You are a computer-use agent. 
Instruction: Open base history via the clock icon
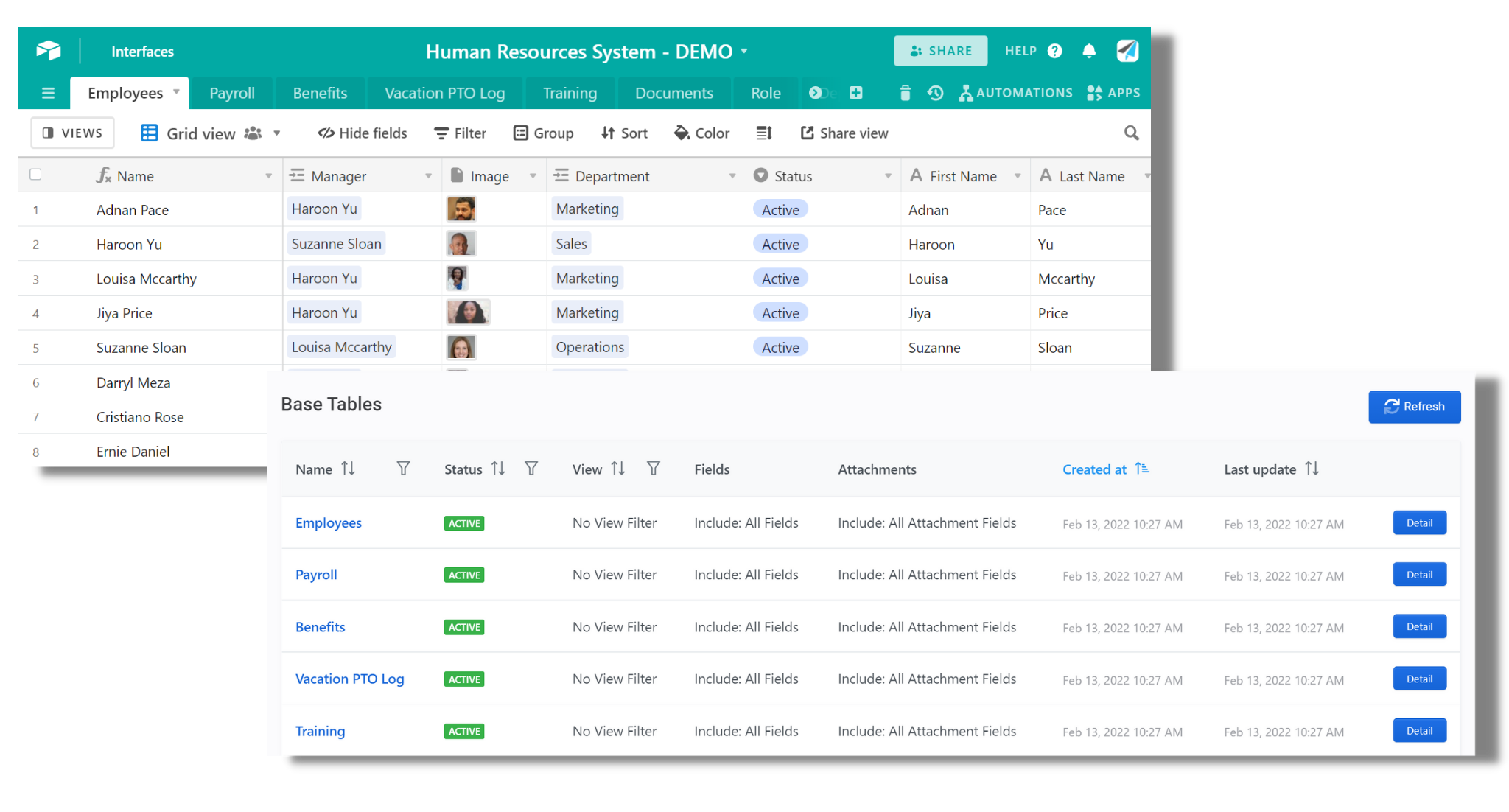pyautogui.click(x=934, y=93)
